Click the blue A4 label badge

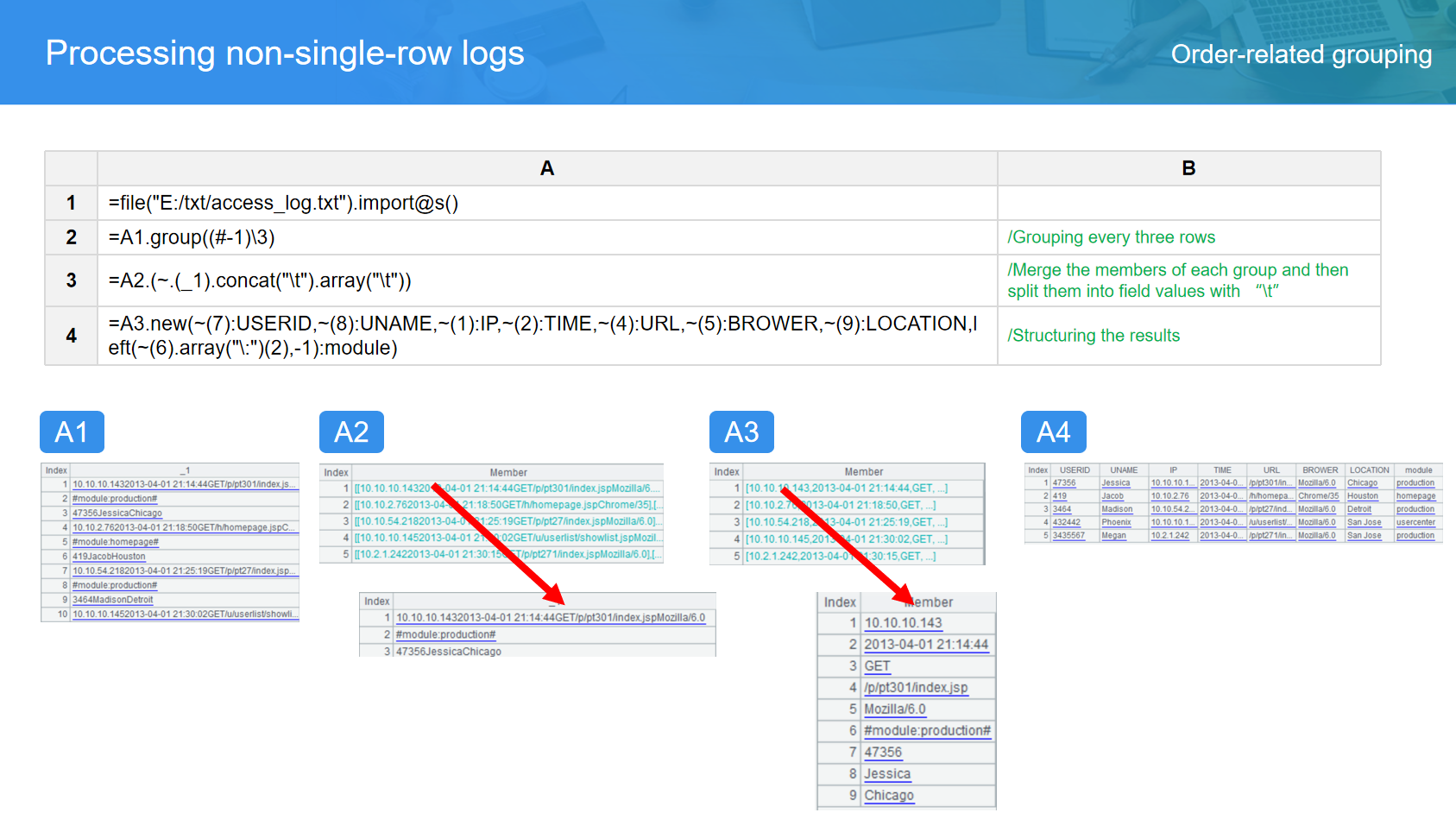1053,432
